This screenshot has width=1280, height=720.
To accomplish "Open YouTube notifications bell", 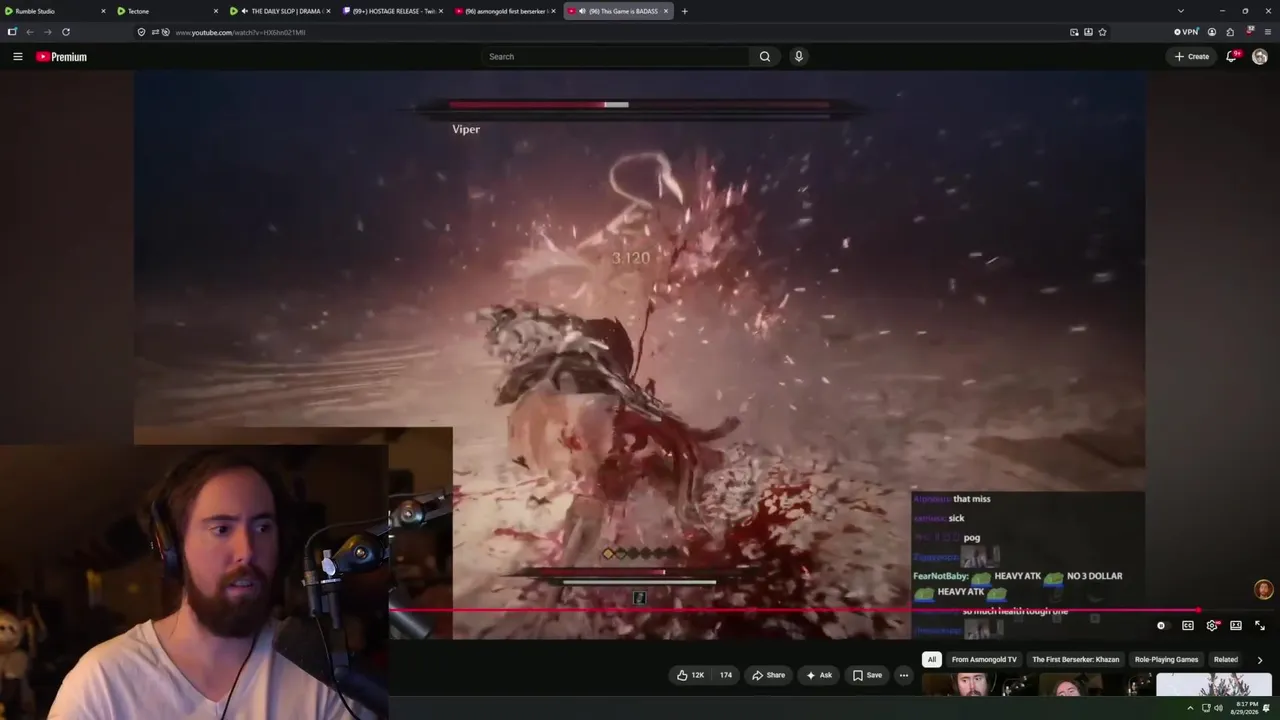I will point(1232,57).
